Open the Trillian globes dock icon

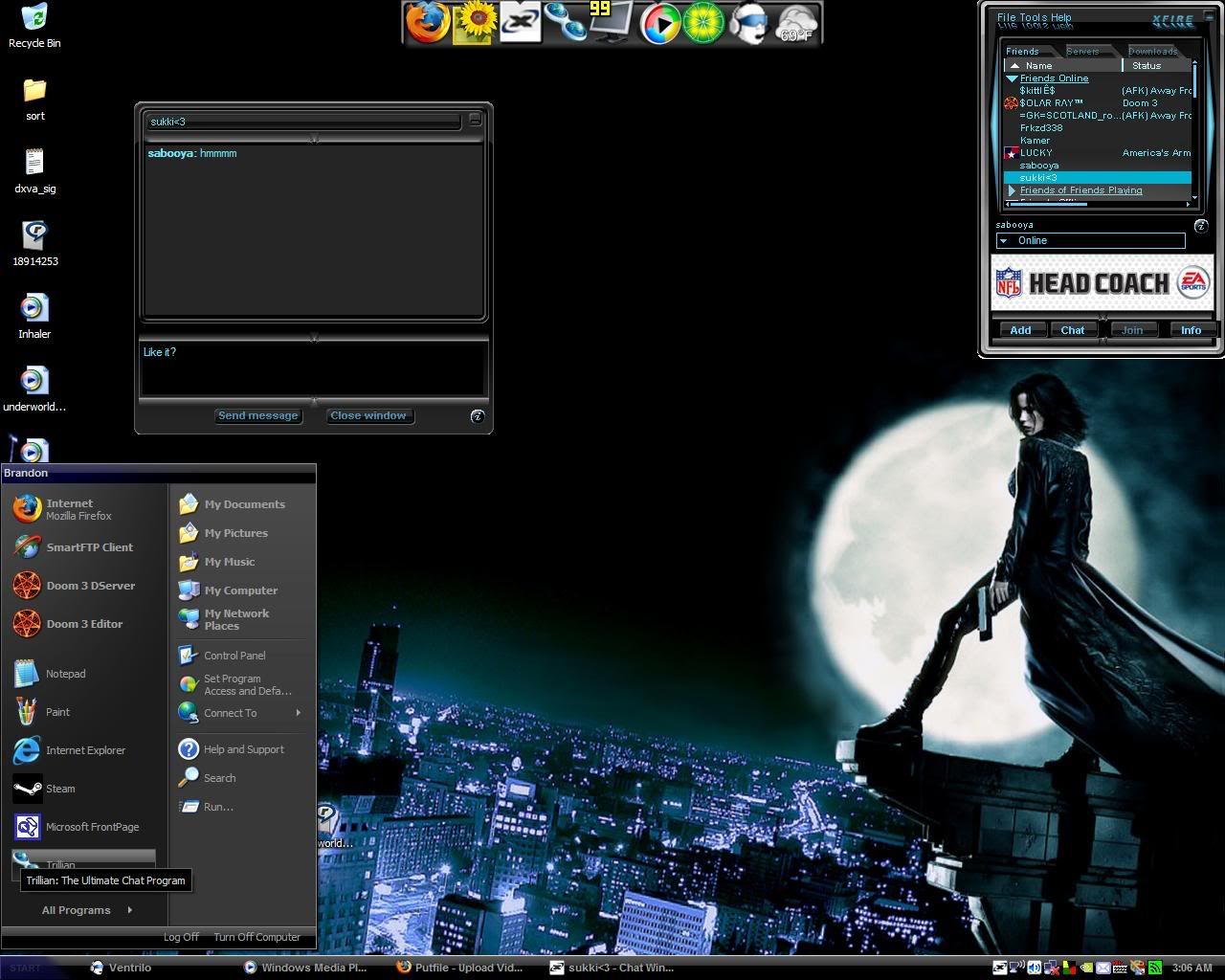[566, 23]
